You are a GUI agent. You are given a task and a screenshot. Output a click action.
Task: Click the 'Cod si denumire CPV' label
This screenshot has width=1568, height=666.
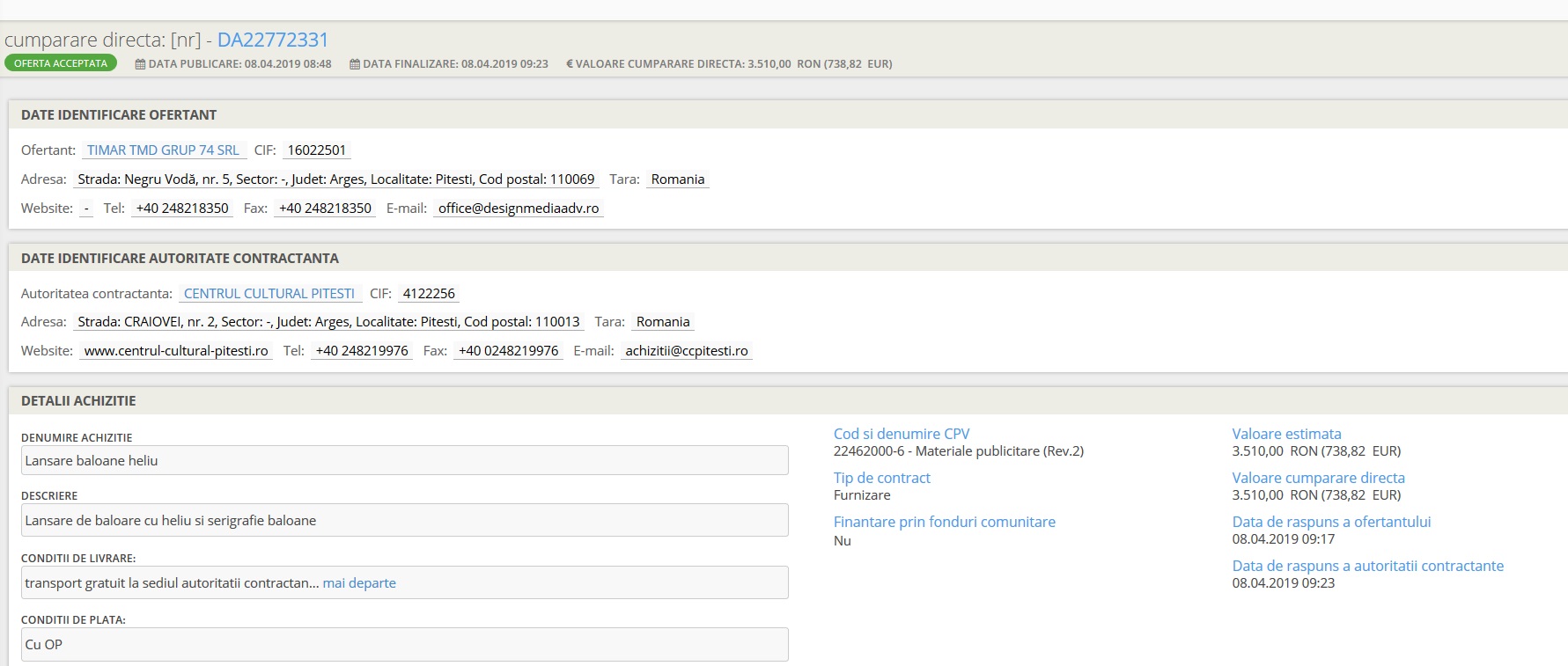coord(902,434)
